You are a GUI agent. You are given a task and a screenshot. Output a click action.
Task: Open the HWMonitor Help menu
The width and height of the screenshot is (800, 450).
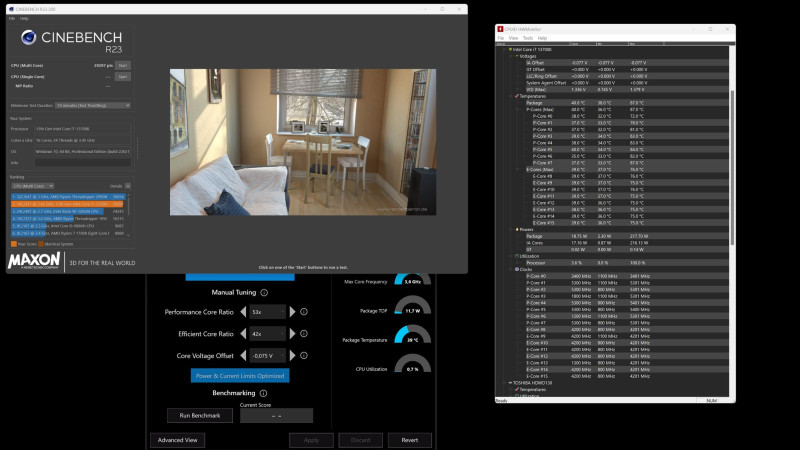542,38
